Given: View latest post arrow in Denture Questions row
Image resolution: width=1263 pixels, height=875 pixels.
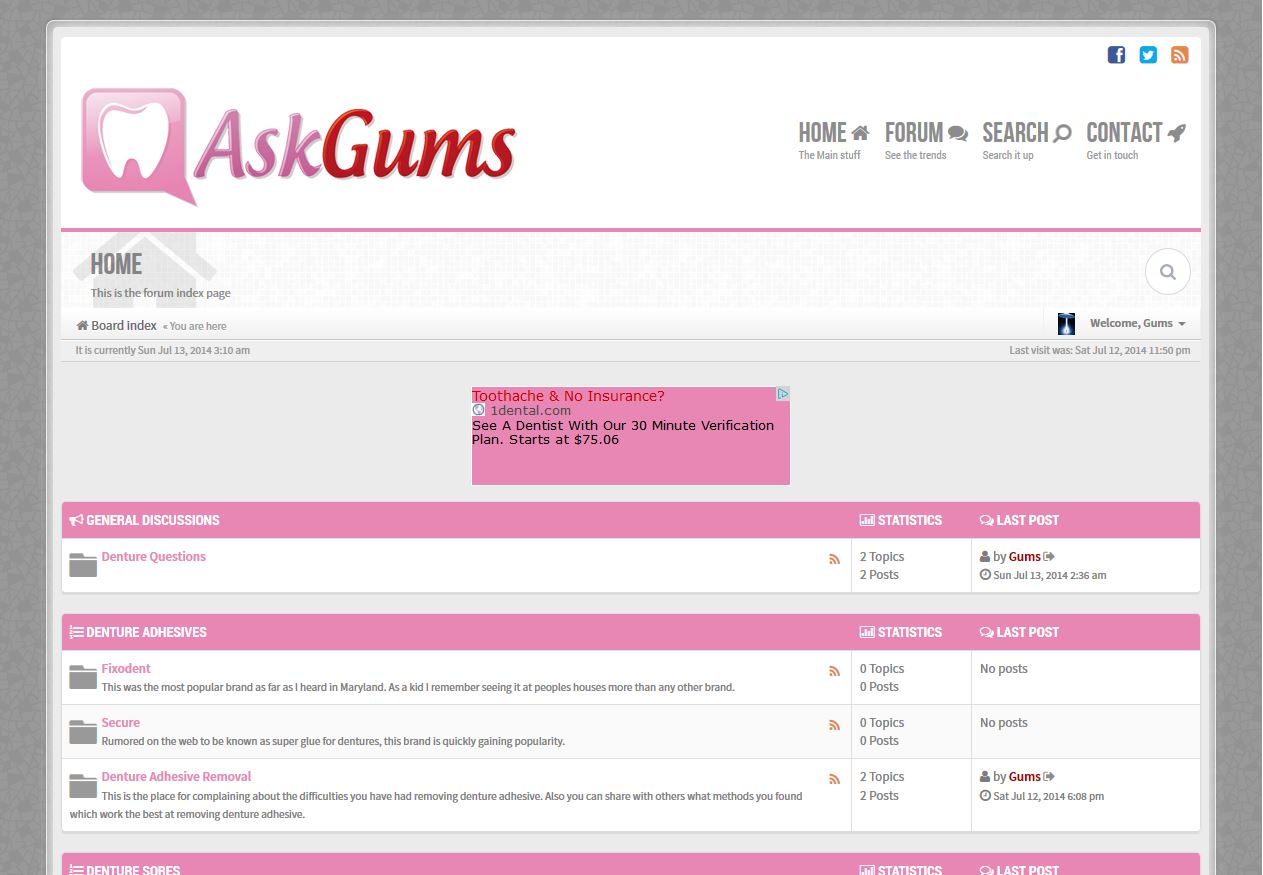Looking at the screenshot, I should 1049,557.
